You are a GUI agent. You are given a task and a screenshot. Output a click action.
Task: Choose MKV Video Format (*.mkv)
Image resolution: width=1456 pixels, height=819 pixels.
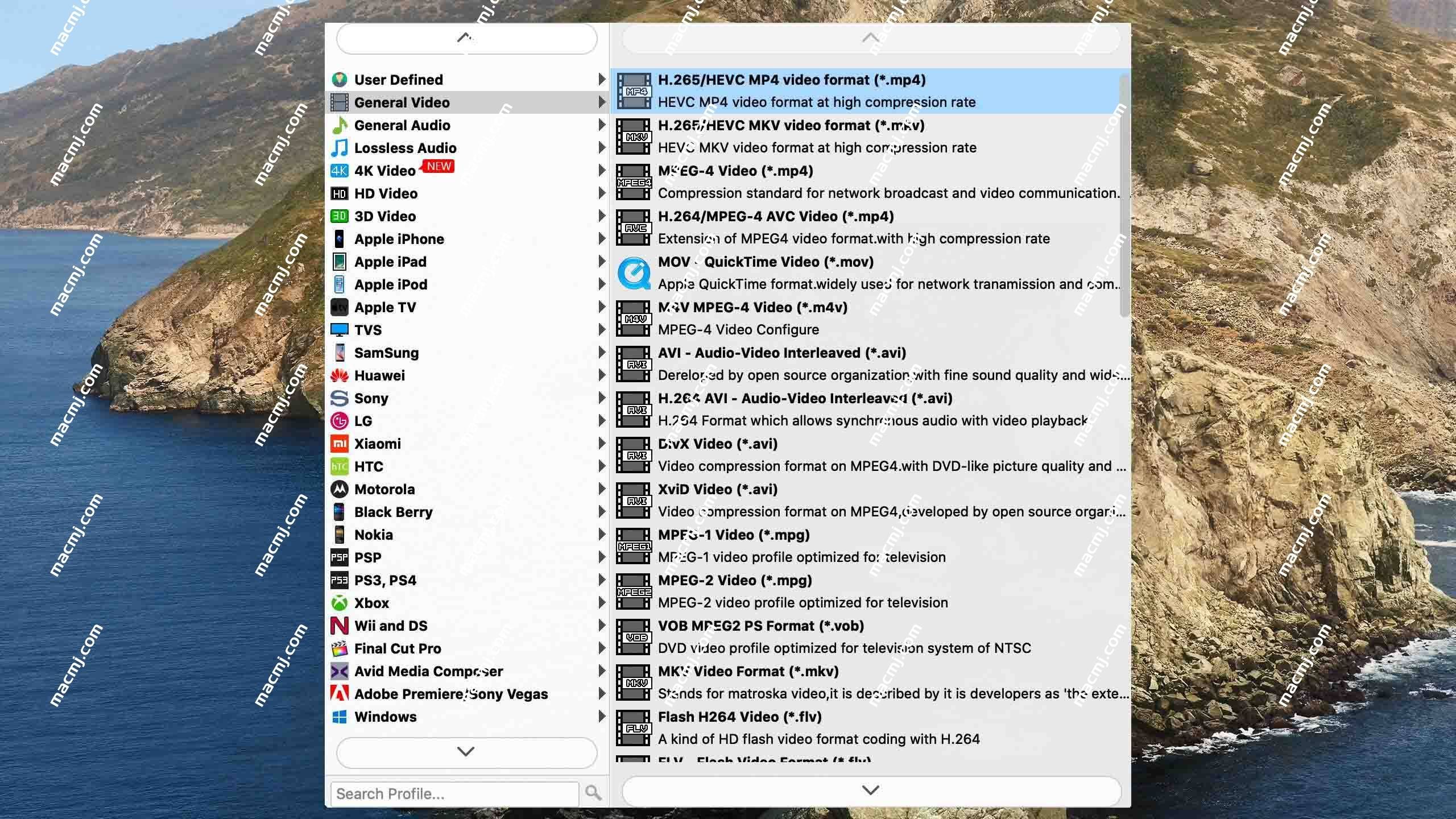click(870, 682)
